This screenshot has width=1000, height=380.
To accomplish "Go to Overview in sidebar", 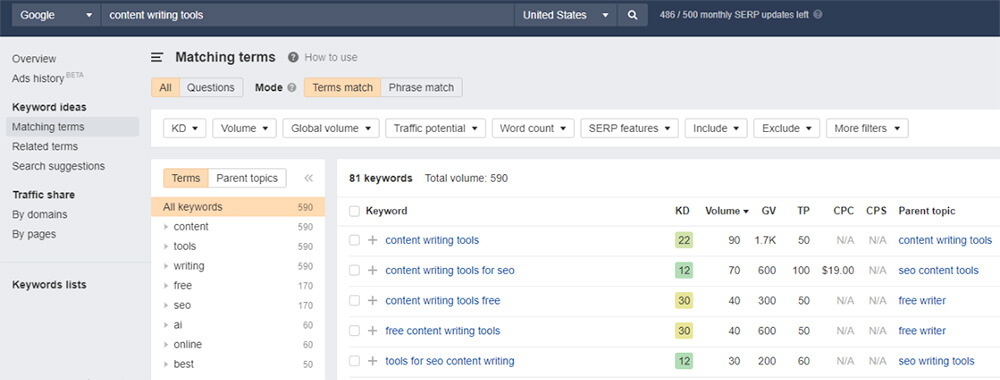I will (x=34, y=59).
